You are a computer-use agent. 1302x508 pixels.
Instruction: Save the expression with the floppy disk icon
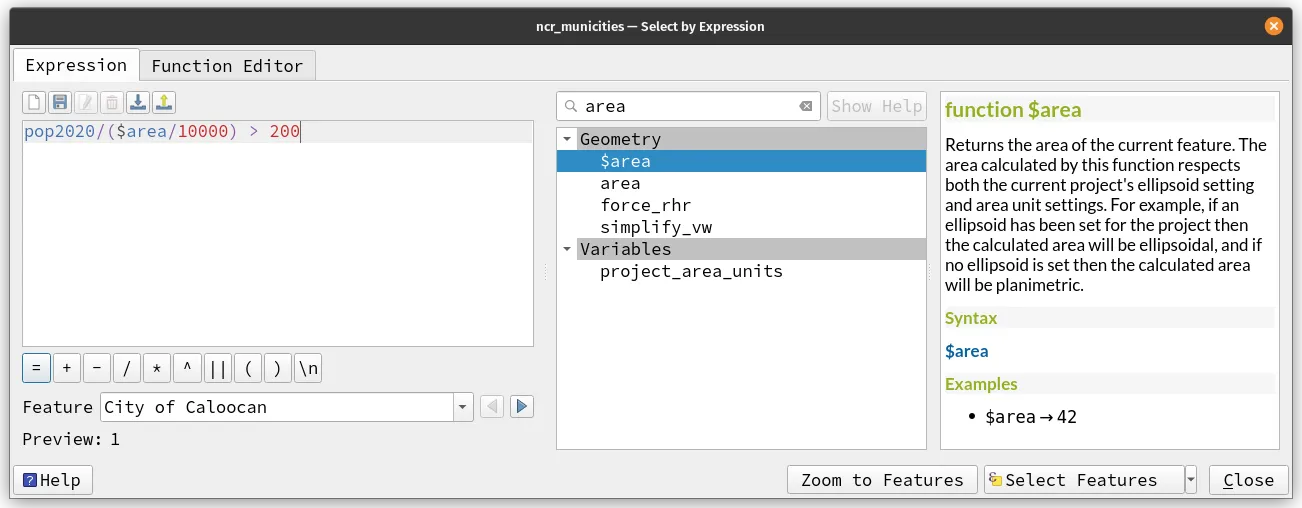tap(60, 102)
